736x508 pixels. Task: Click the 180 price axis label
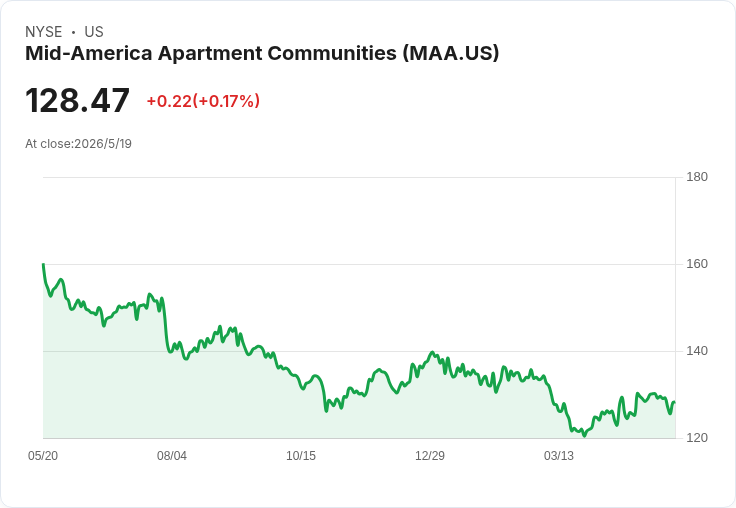[697, 177]
